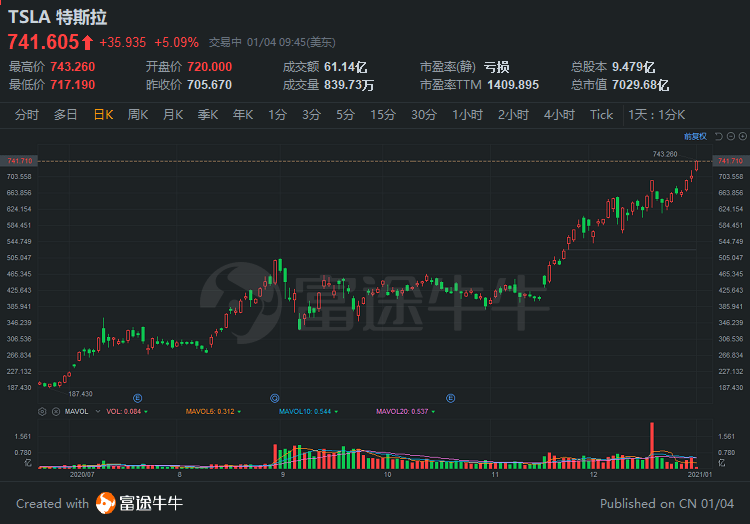This screenshot has width=750, height=524.
Task: Select the 季K quarterly chart tab
Action: pos(208,115)
